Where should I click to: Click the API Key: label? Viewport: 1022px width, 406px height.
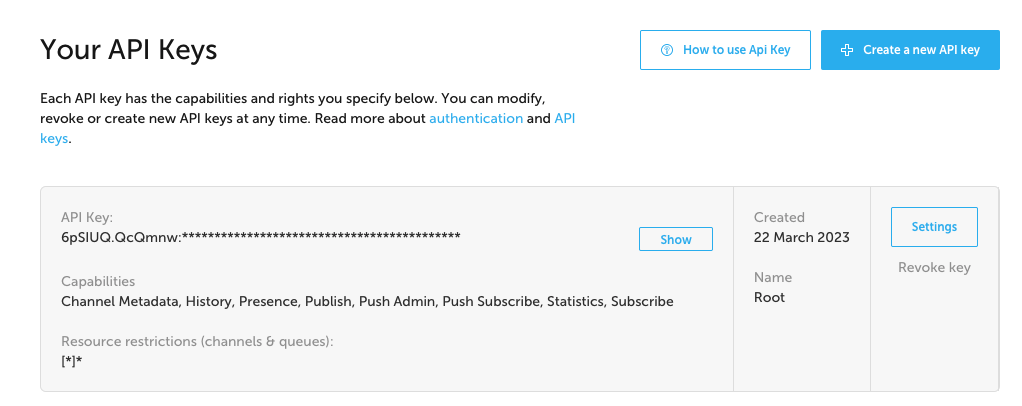87,217
